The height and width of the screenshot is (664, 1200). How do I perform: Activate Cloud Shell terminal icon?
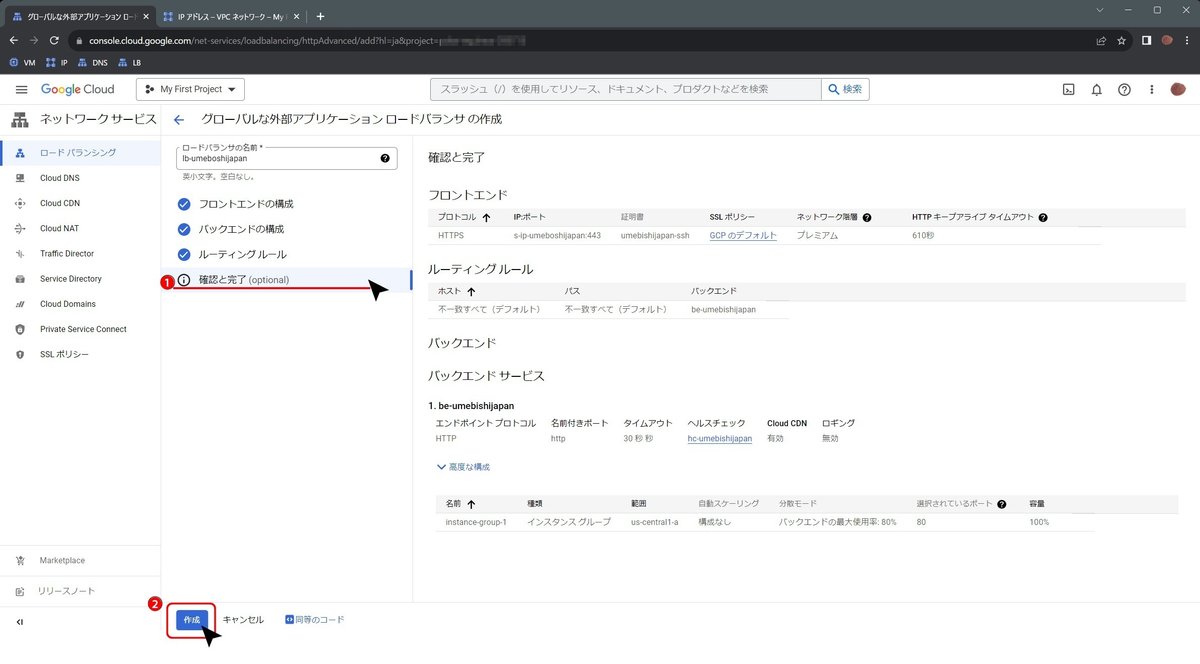point(1068,89)
